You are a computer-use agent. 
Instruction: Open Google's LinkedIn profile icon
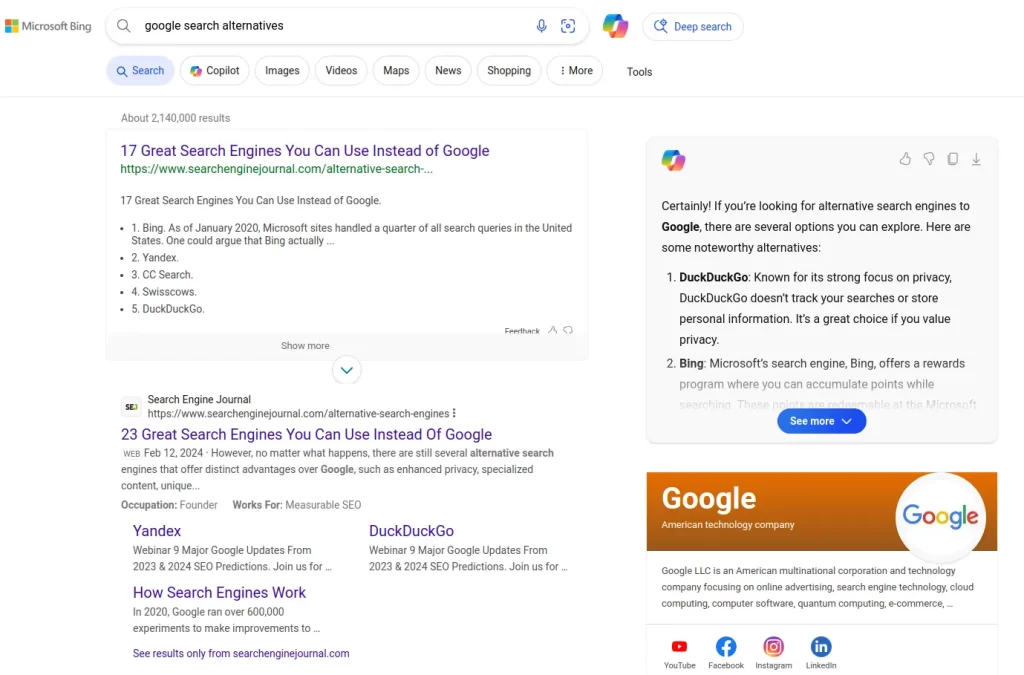click(x=821, y=647)
